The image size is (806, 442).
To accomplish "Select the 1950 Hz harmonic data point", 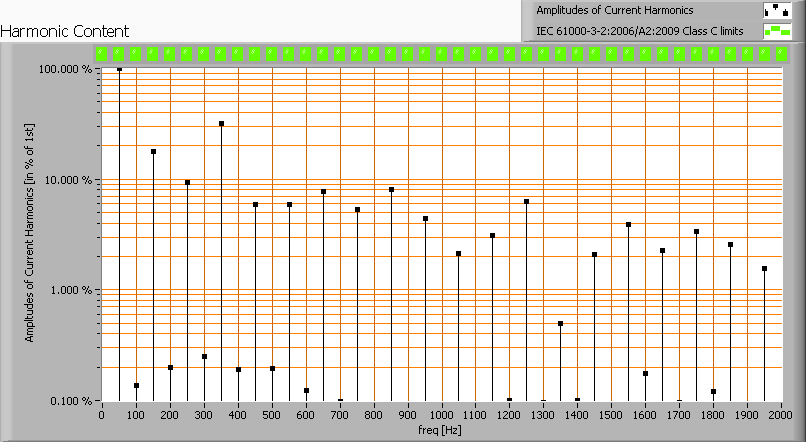I will (764, 269).
